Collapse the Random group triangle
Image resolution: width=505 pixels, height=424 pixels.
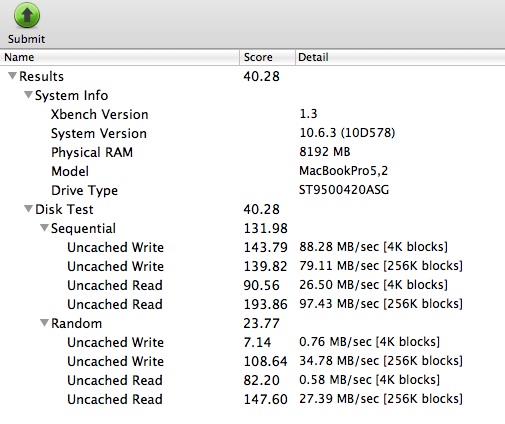(44, 323)
